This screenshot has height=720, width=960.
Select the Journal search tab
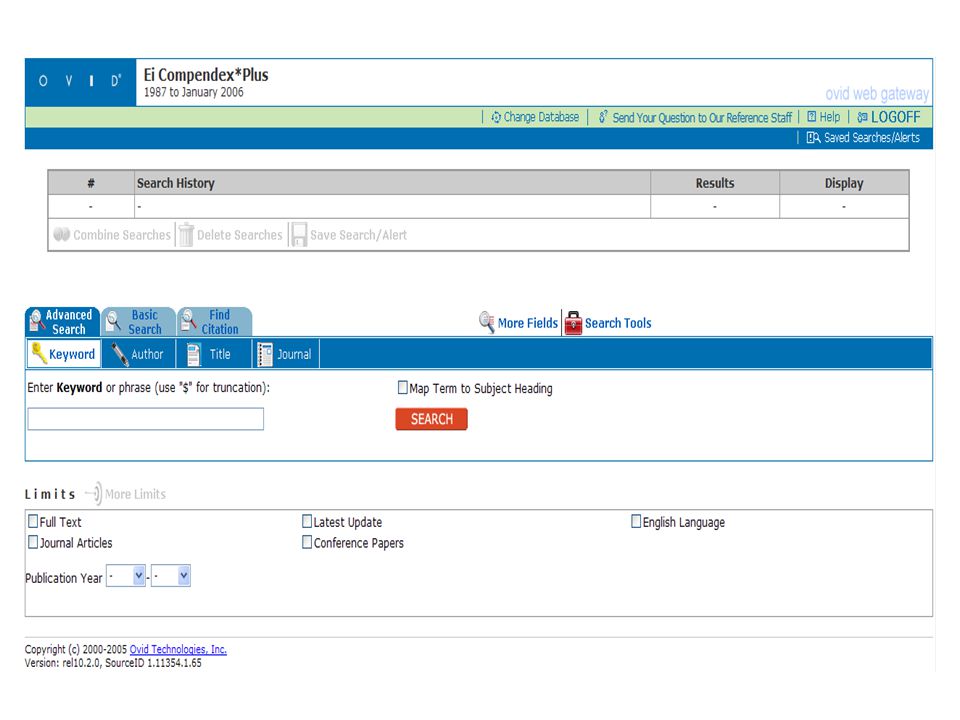point(286,354)
